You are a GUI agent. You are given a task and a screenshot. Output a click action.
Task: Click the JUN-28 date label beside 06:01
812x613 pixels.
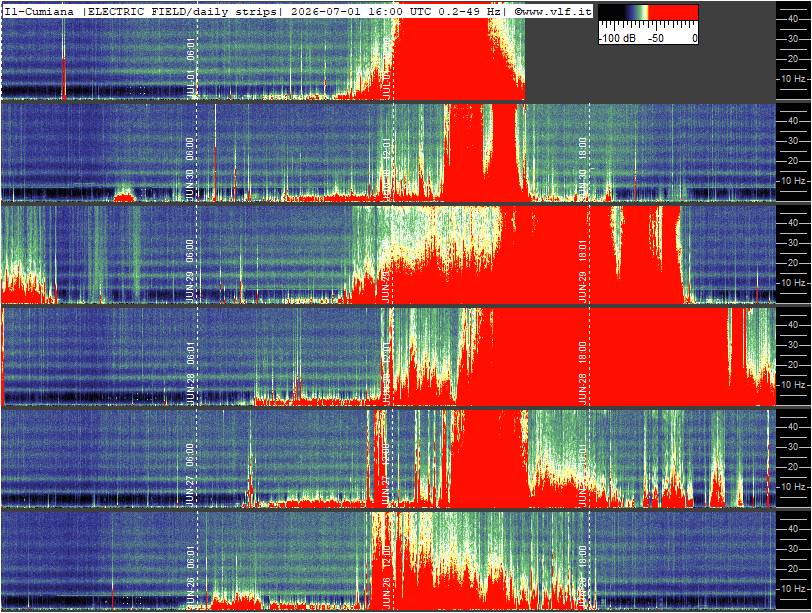click(x=191, y=388)
